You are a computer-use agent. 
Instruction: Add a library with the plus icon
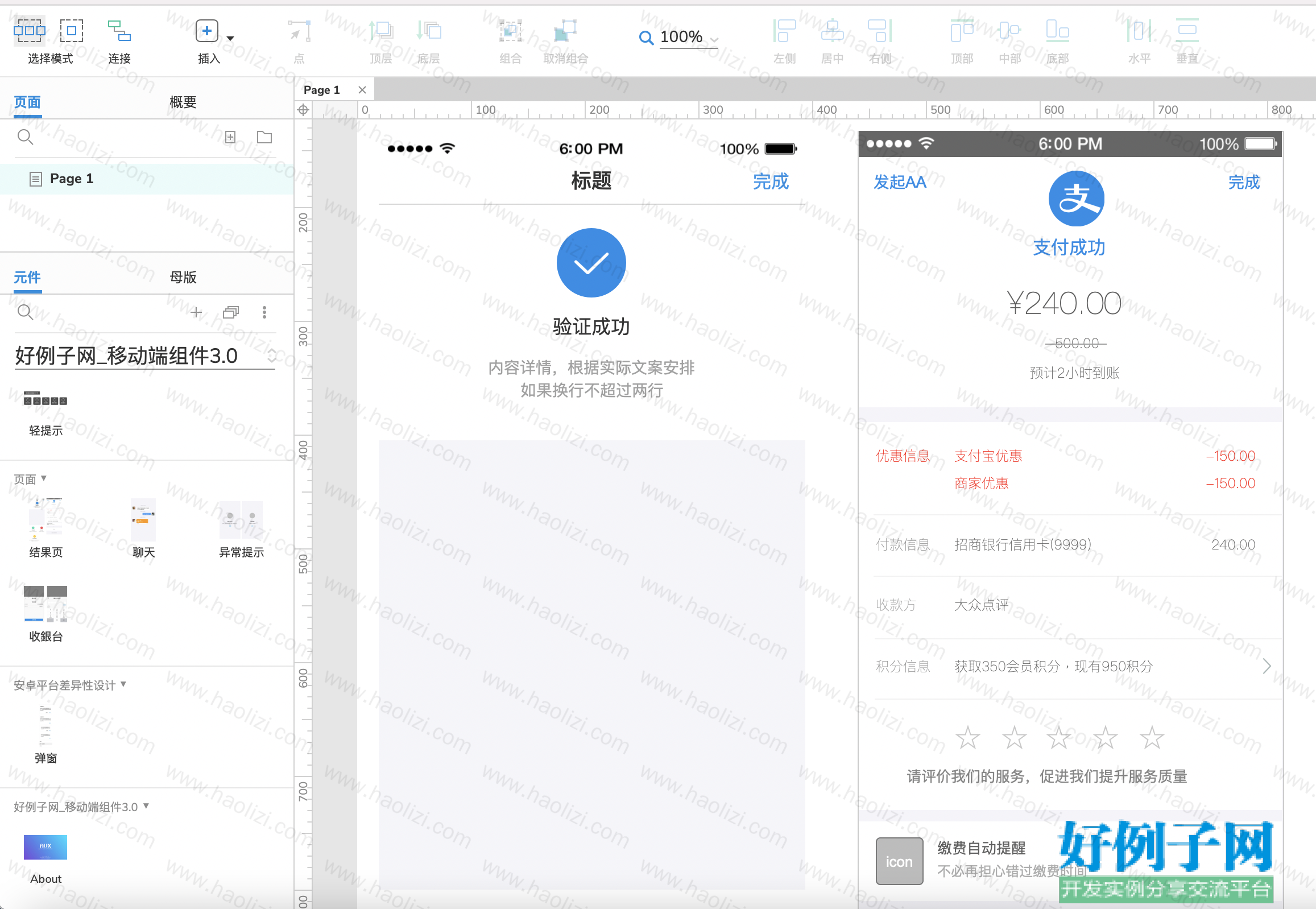point(196,312)
